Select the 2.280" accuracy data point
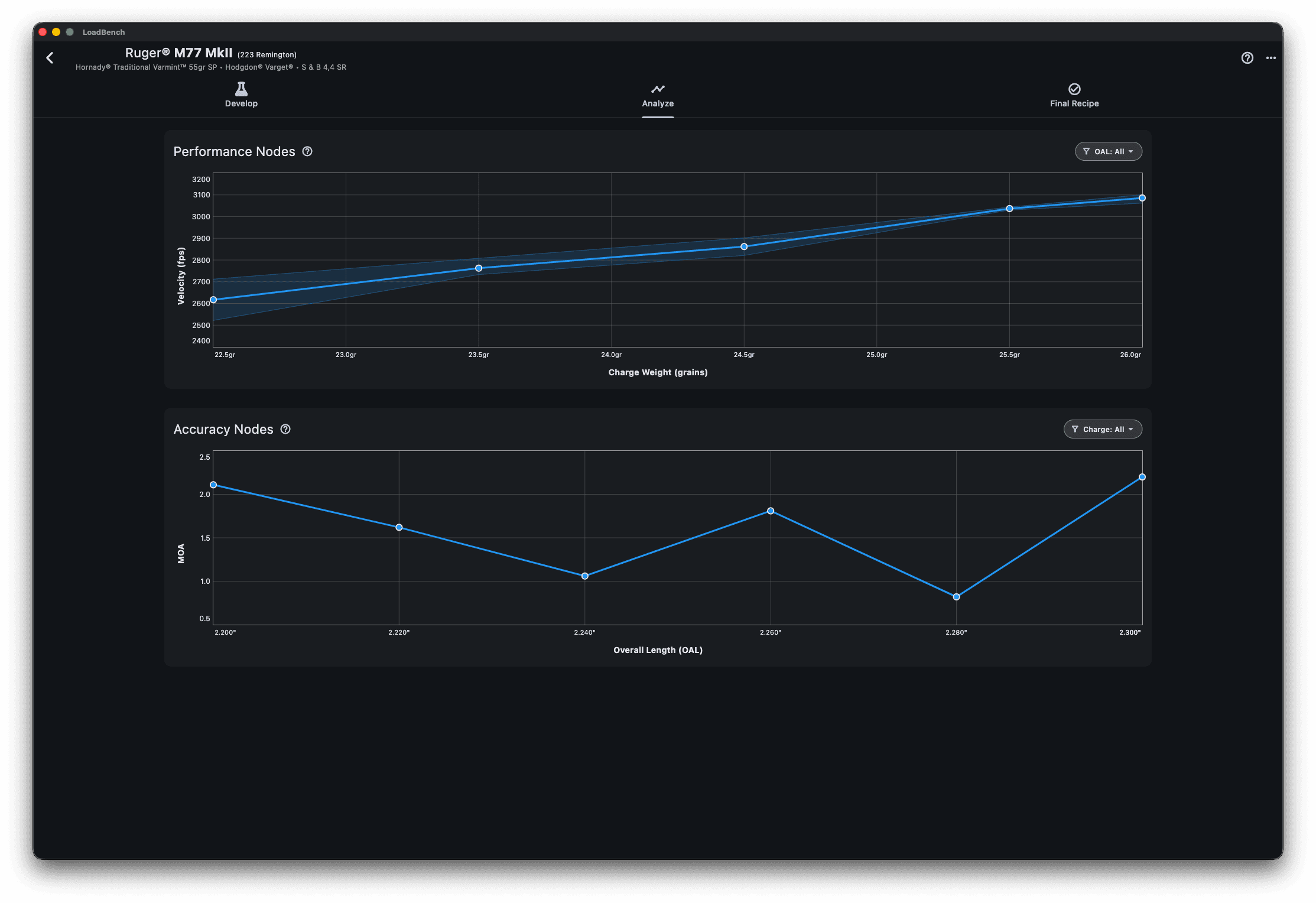 pyautogui.click(x=956, y=597)
